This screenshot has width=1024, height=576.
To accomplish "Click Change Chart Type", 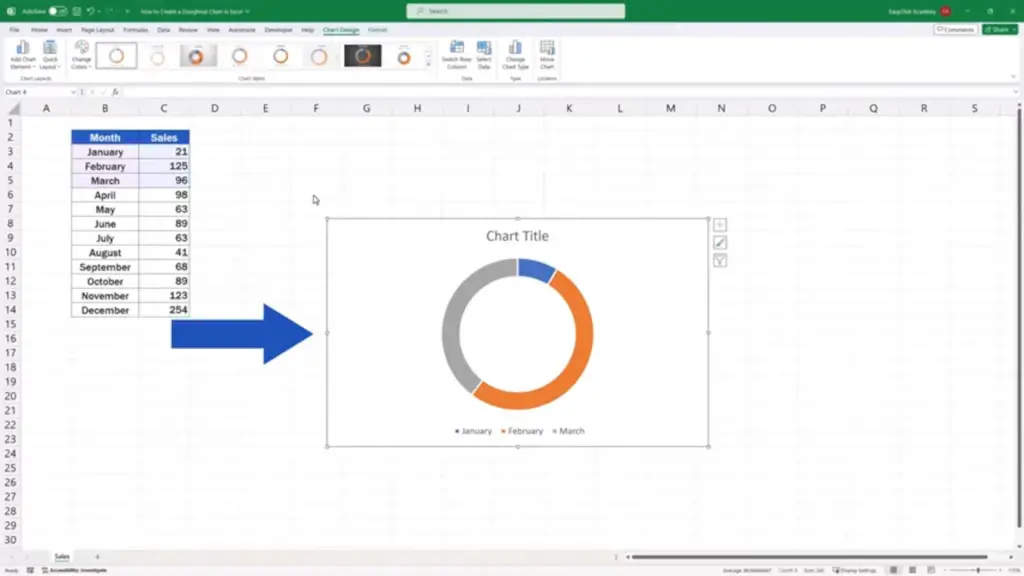I will point(515,56).
